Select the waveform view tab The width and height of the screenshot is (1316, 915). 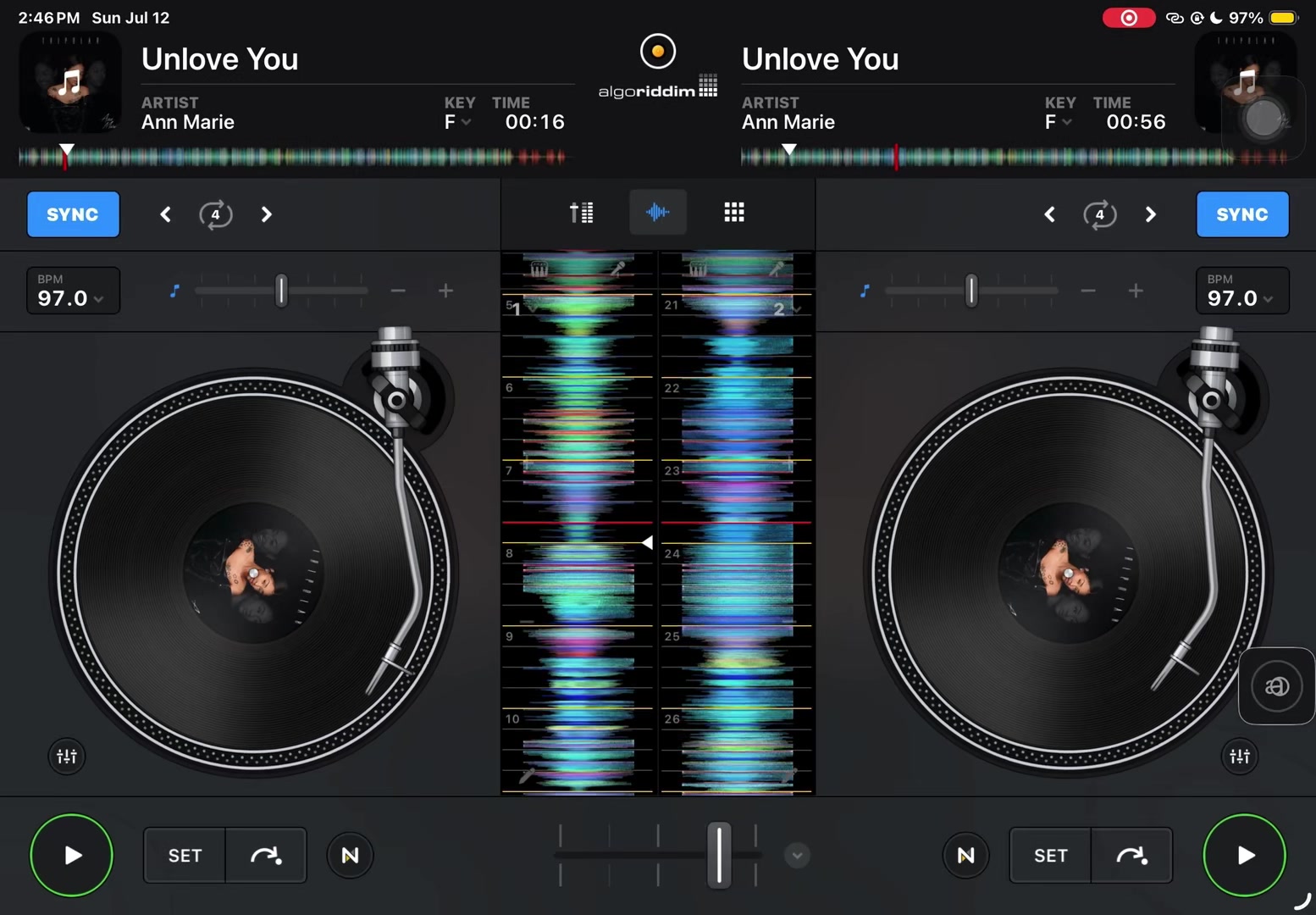(658, 212)
